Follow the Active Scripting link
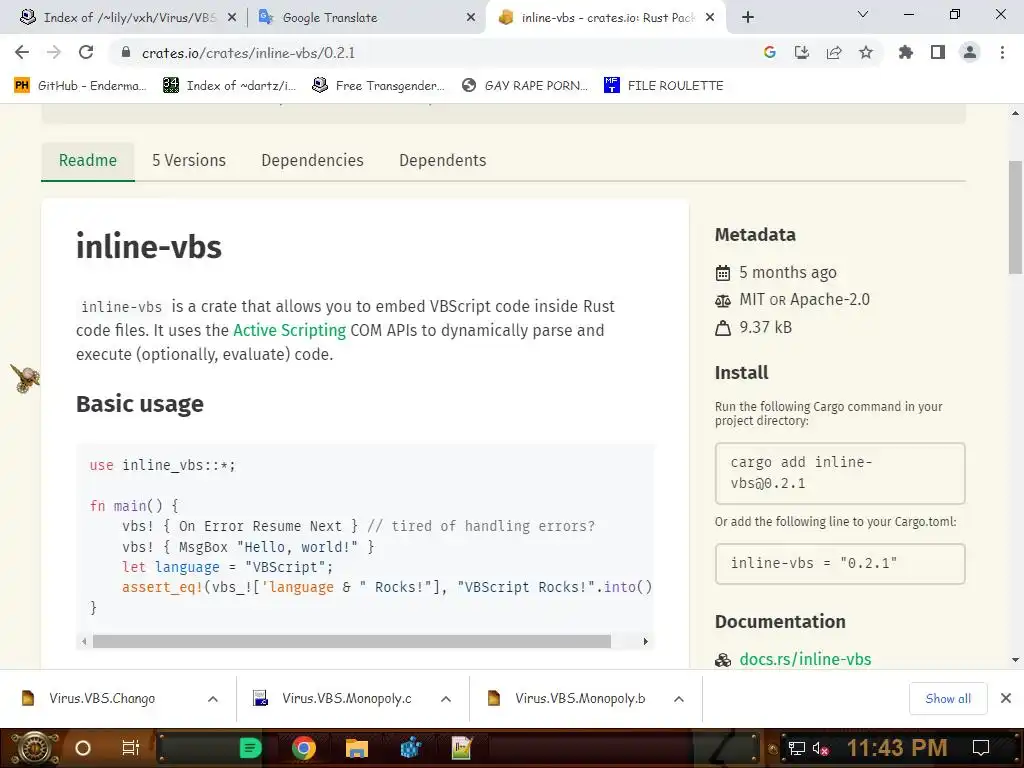 (x=289, y=330)
